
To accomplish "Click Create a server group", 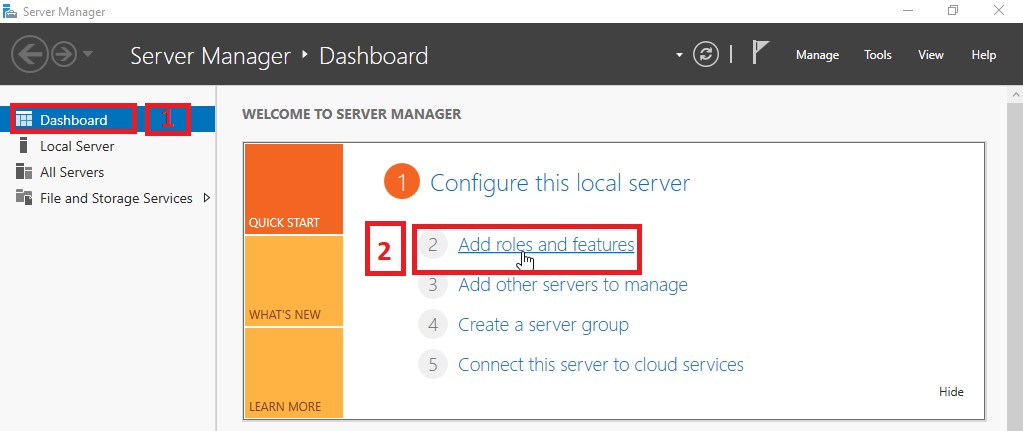I will click(x=543, y=325).
